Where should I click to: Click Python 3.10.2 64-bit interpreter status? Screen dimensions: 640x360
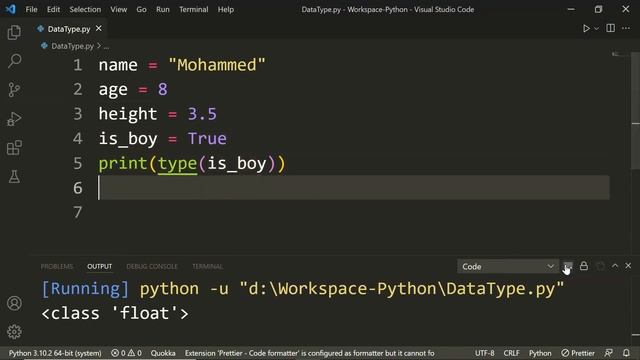click(x=55, y=353)
